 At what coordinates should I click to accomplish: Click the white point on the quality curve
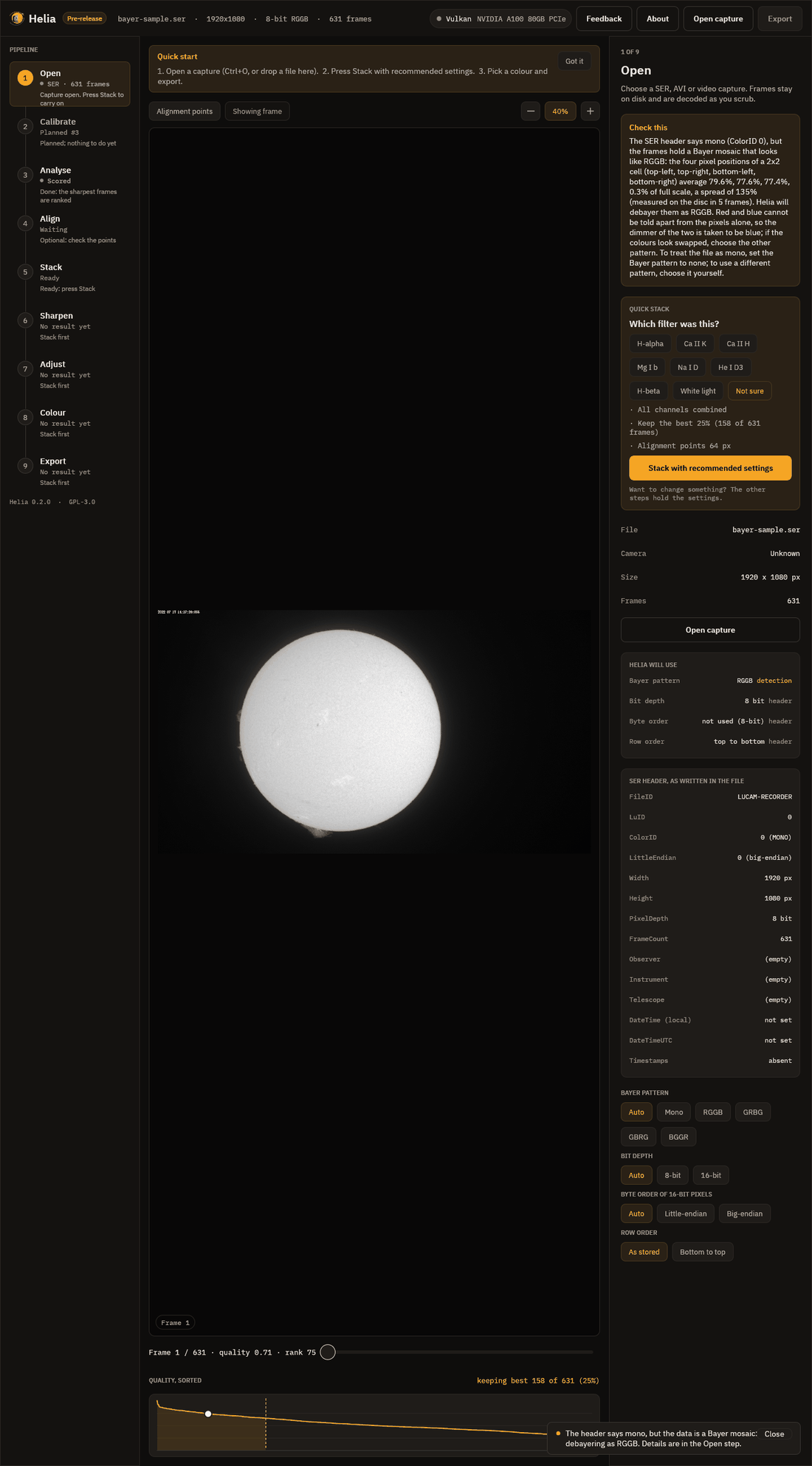tap(208, 1414)
